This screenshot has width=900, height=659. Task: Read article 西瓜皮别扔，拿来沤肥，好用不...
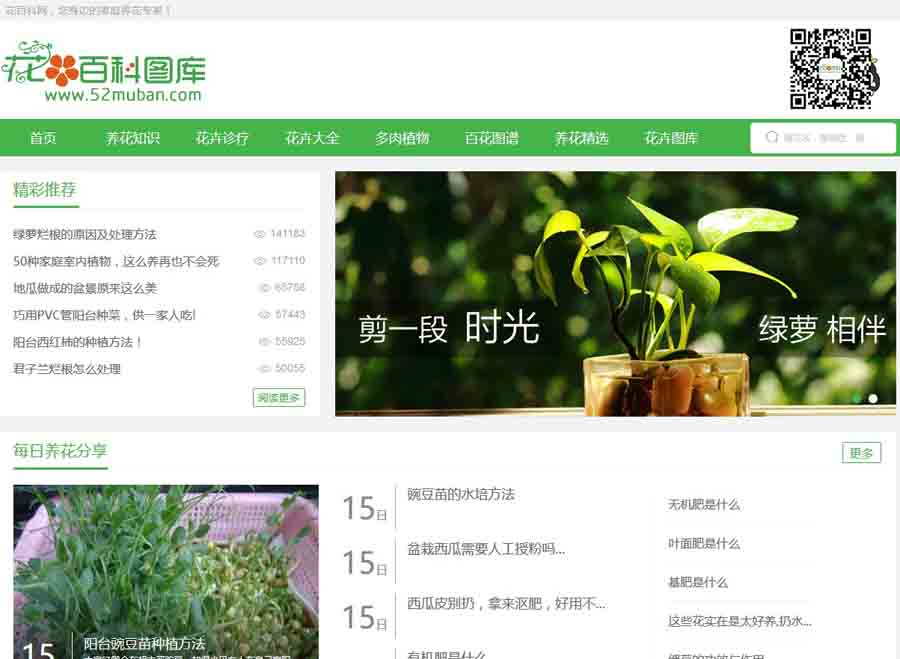click(506, 603)
